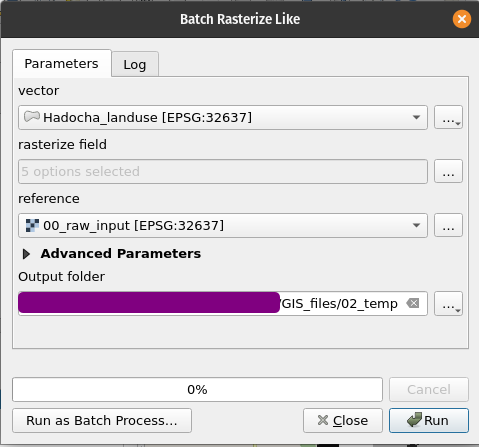
Task: Select the Parameters tab
Action: [x=62, y=63]
